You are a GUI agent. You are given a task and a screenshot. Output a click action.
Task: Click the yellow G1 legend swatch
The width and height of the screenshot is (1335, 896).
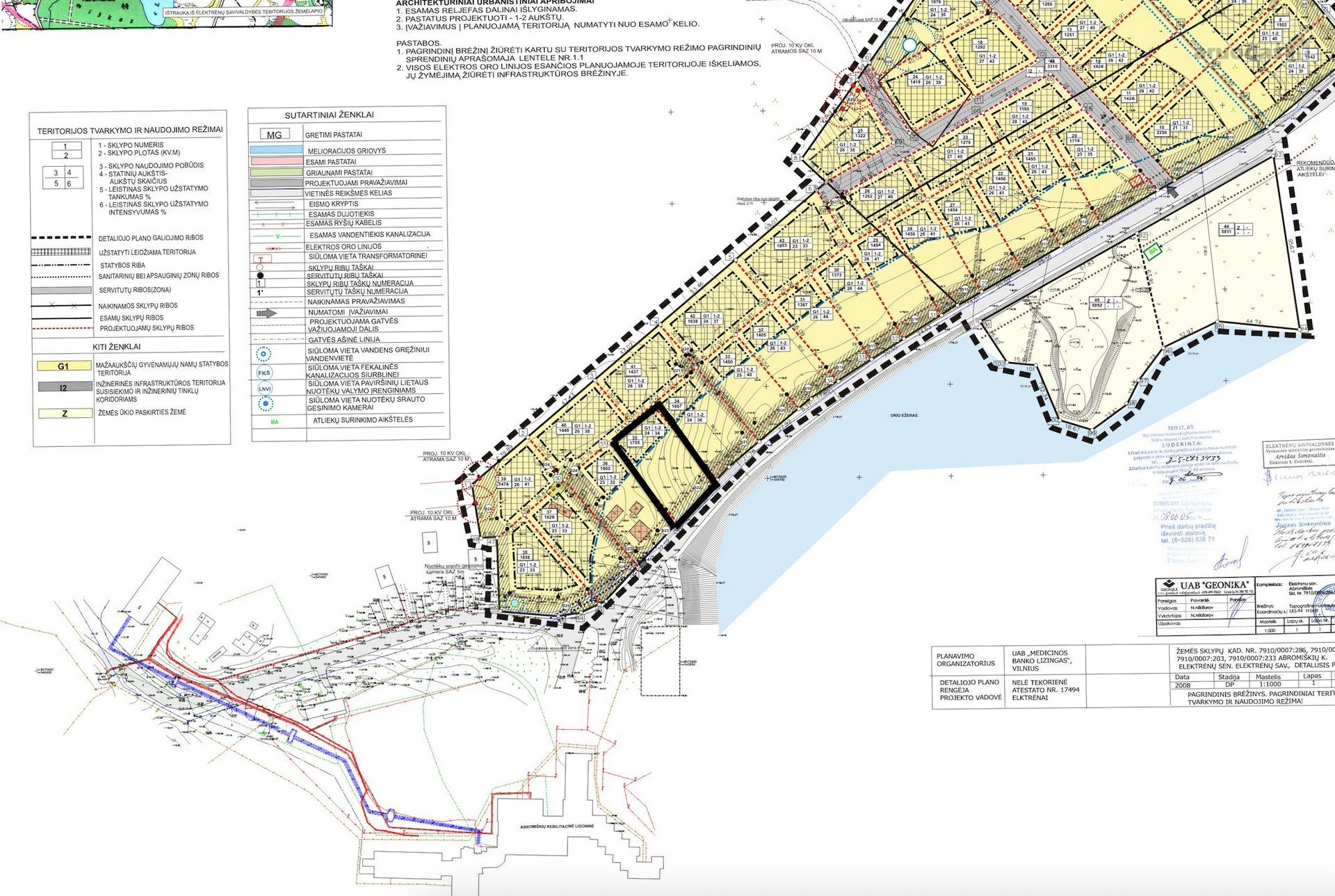coord(63,366)
